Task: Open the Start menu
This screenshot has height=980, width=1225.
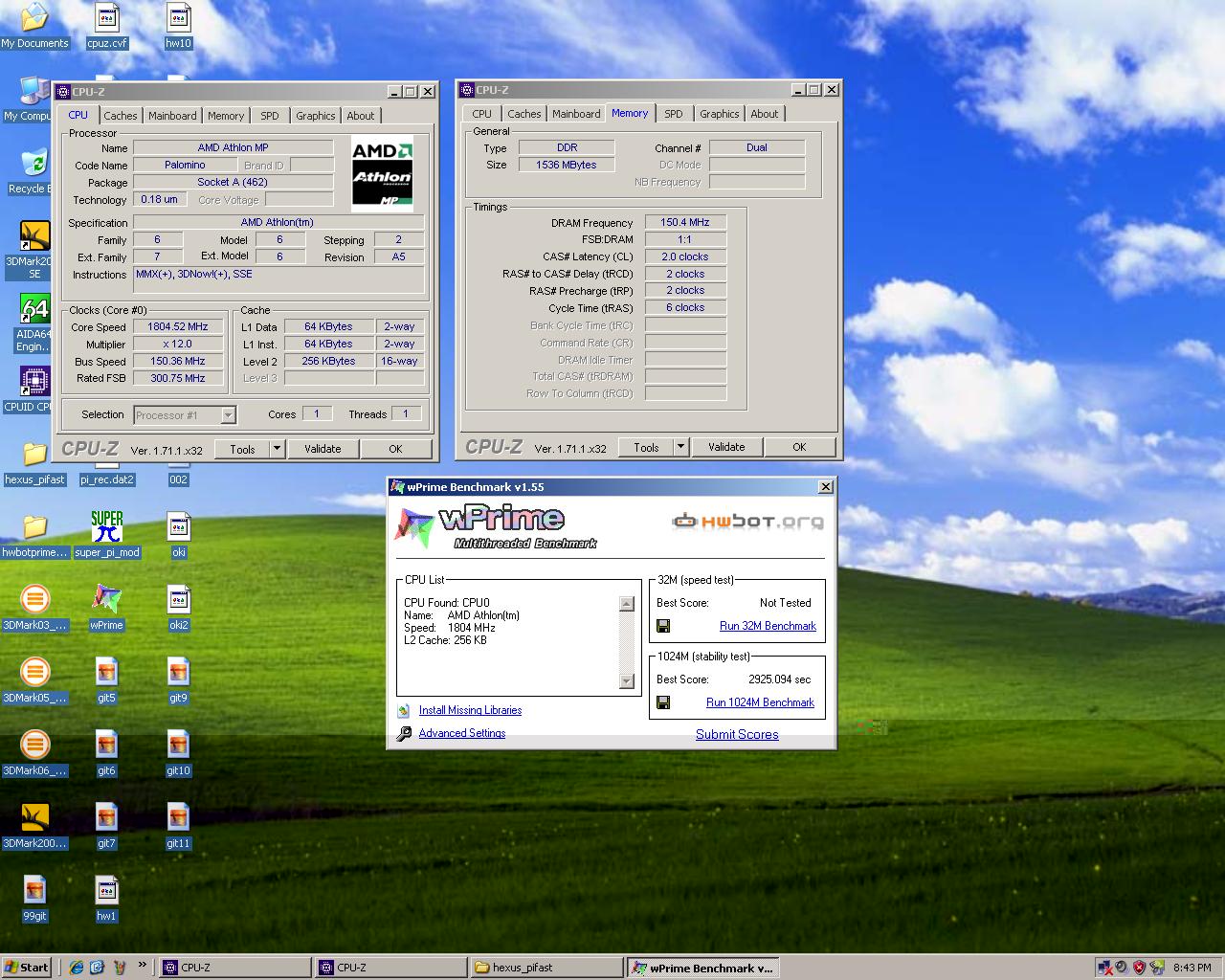Action: click(x=27, y=968)
